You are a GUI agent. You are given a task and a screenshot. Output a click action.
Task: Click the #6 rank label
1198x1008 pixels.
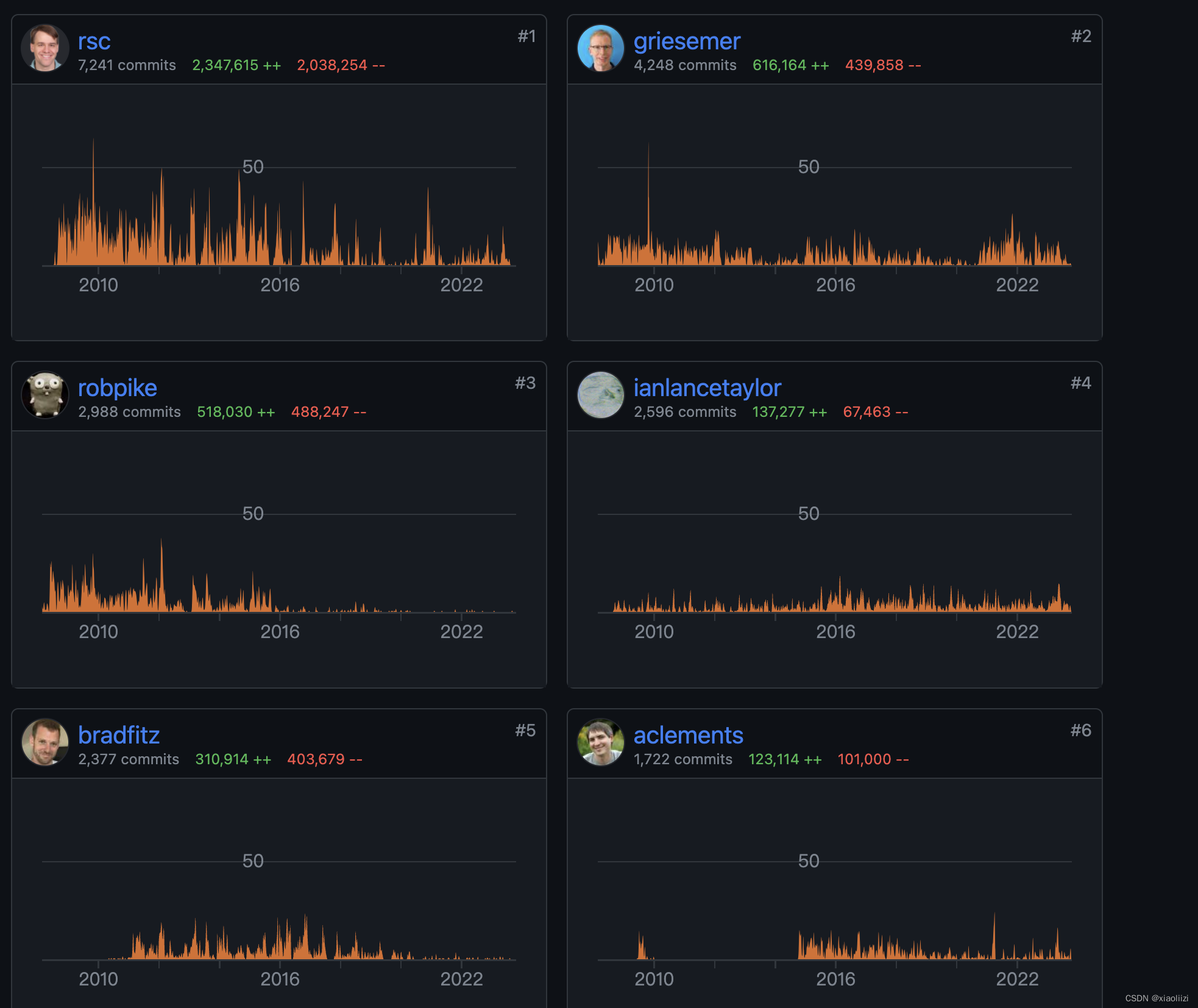[1081, 731]
